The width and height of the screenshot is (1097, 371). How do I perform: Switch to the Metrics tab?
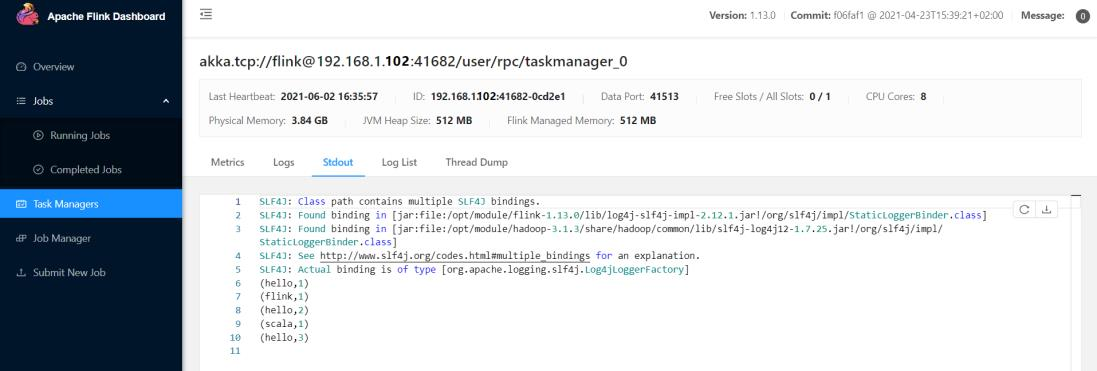click(x=227, y=162)
